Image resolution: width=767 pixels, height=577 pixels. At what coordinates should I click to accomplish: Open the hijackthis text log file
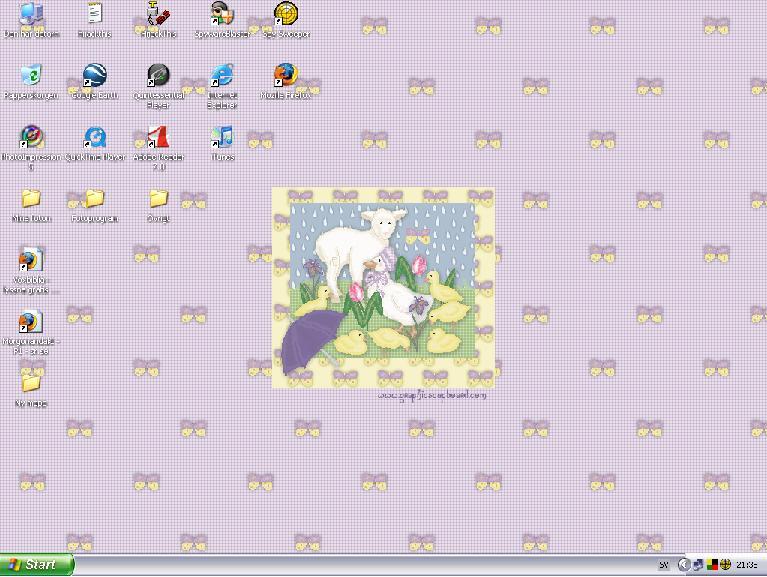coord(95,14)
